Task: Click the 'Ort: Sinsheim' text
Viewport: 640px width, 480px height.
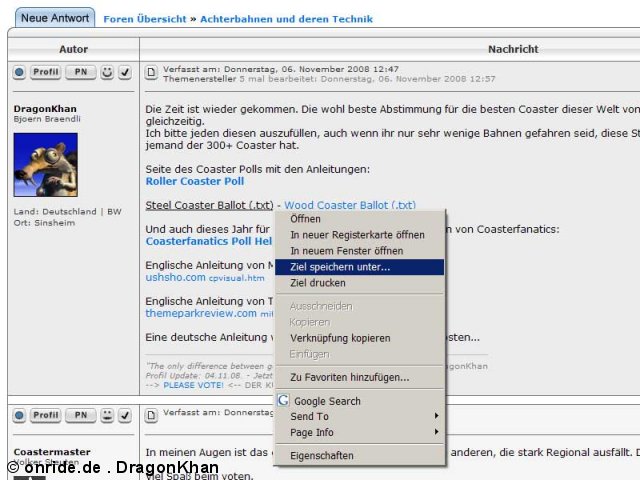Action: [44, 223]
